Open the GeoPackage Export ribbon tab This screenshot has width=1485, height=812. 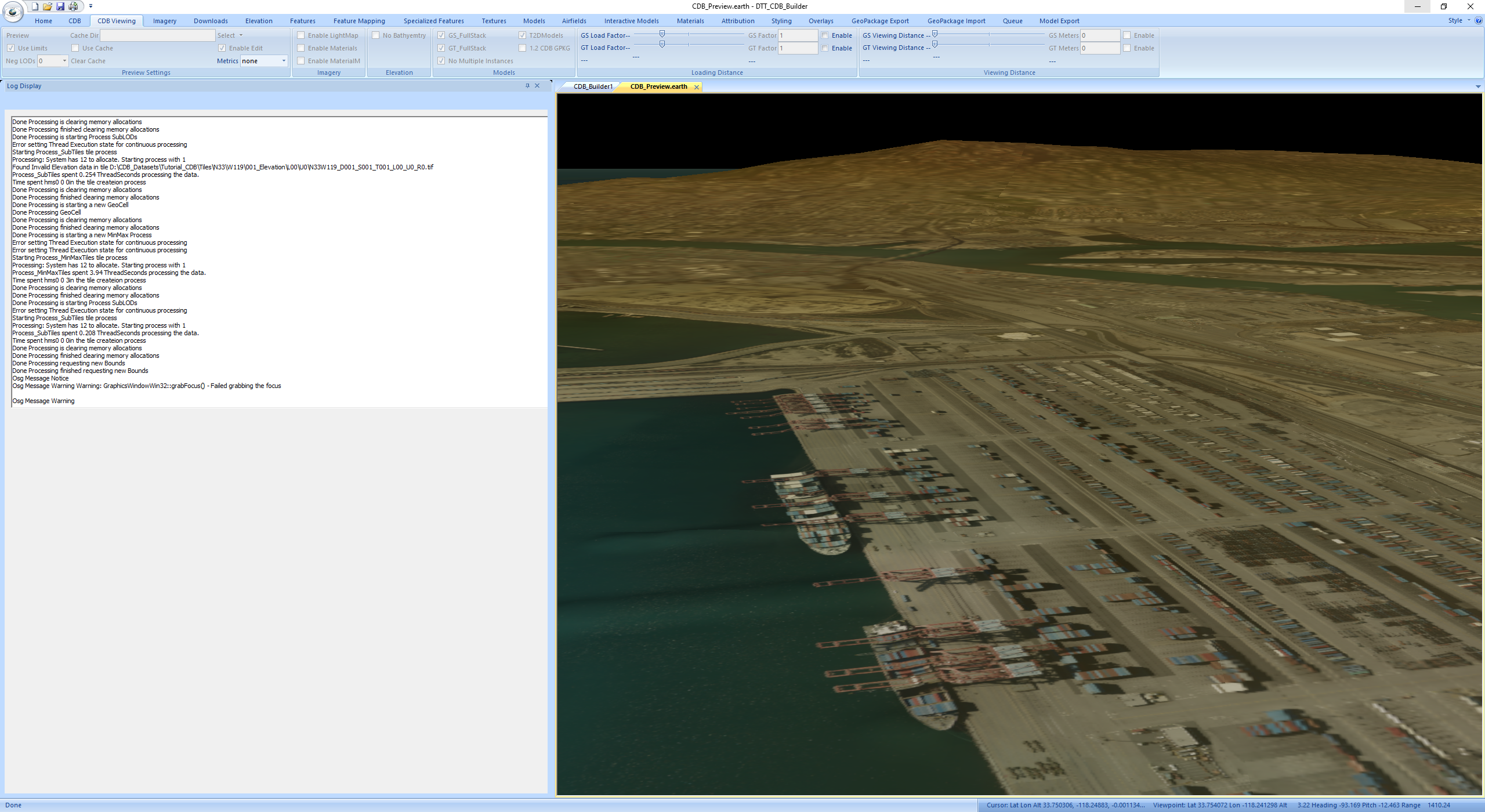coord(880,21)
